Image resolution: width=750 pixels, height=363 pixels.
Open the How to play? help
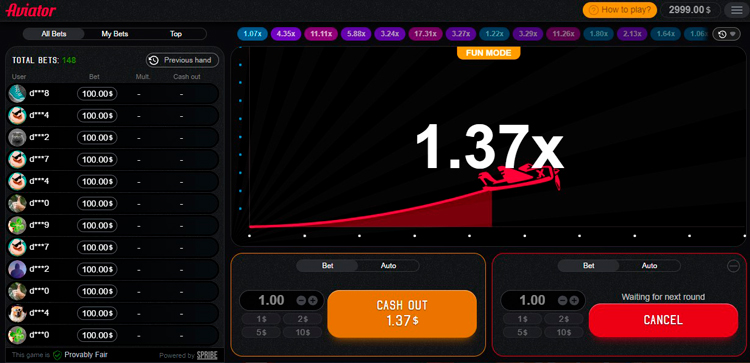point(619,10)
